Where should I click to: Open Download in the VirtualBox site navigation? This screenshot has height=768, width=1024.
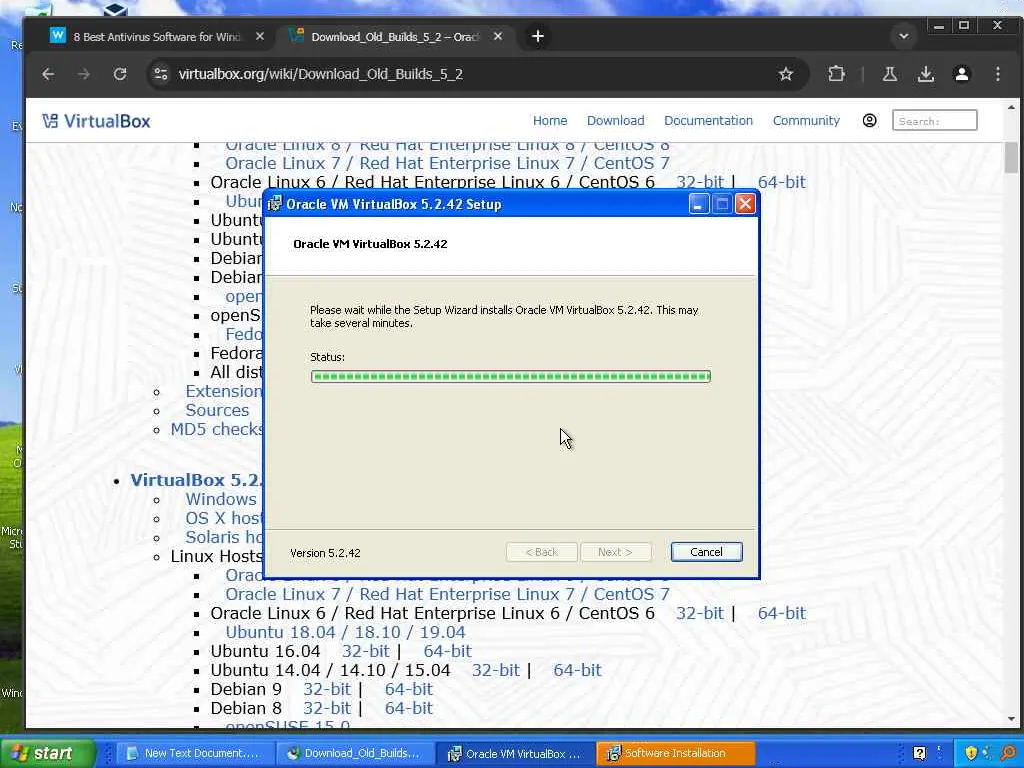coord(615,121)
